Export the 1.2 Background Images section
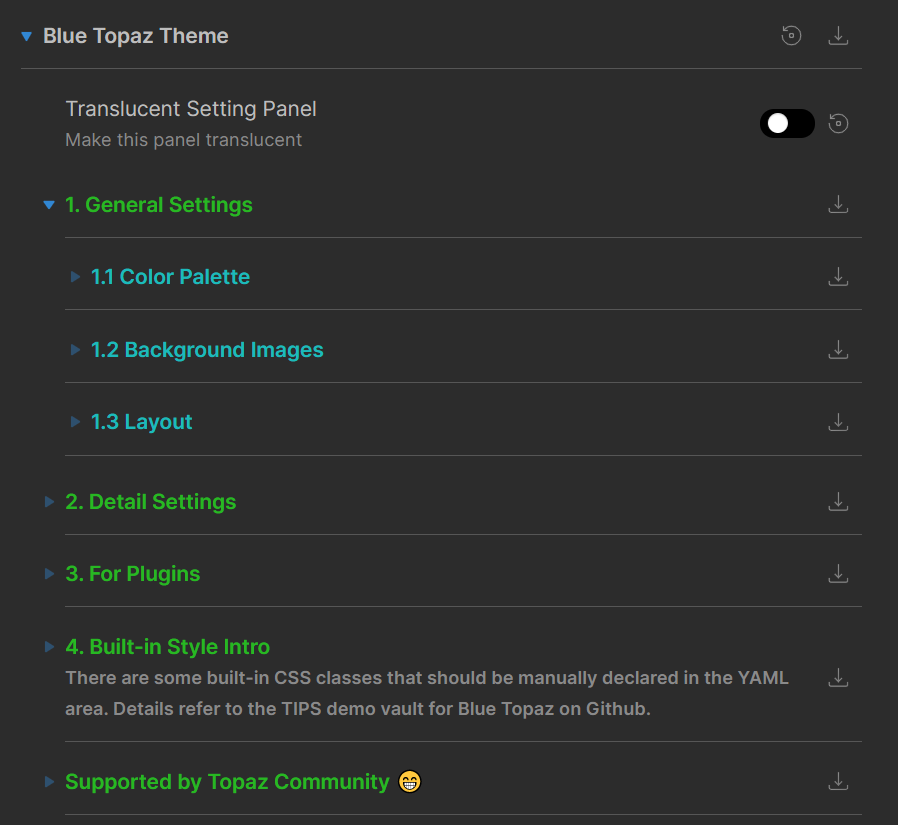 tap(838, 349)
